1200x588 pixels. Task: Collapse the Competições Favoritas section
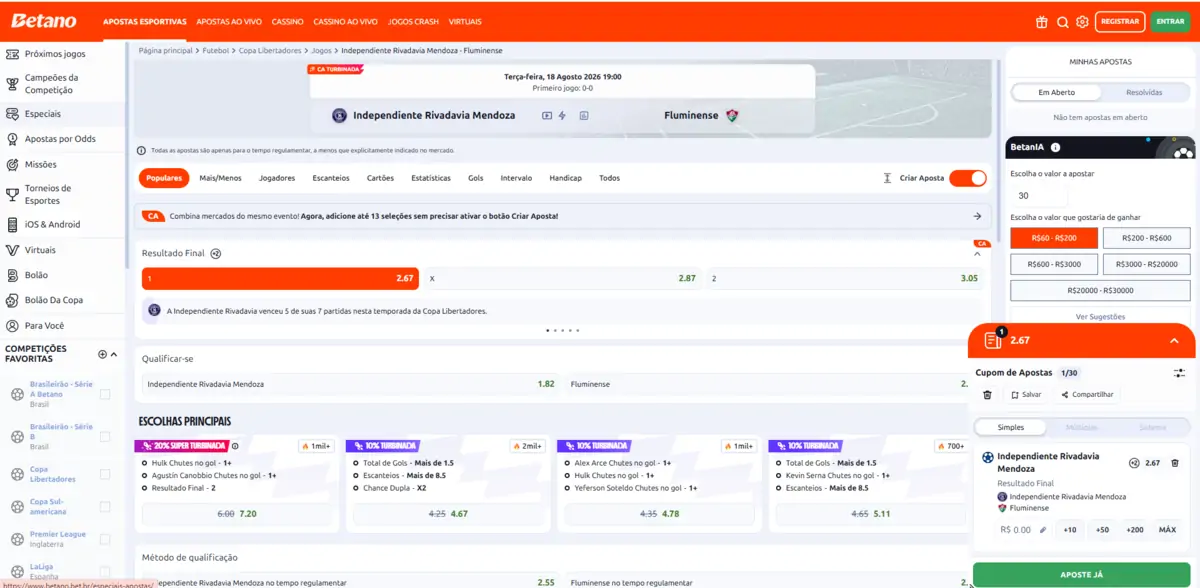coord(114,354)
